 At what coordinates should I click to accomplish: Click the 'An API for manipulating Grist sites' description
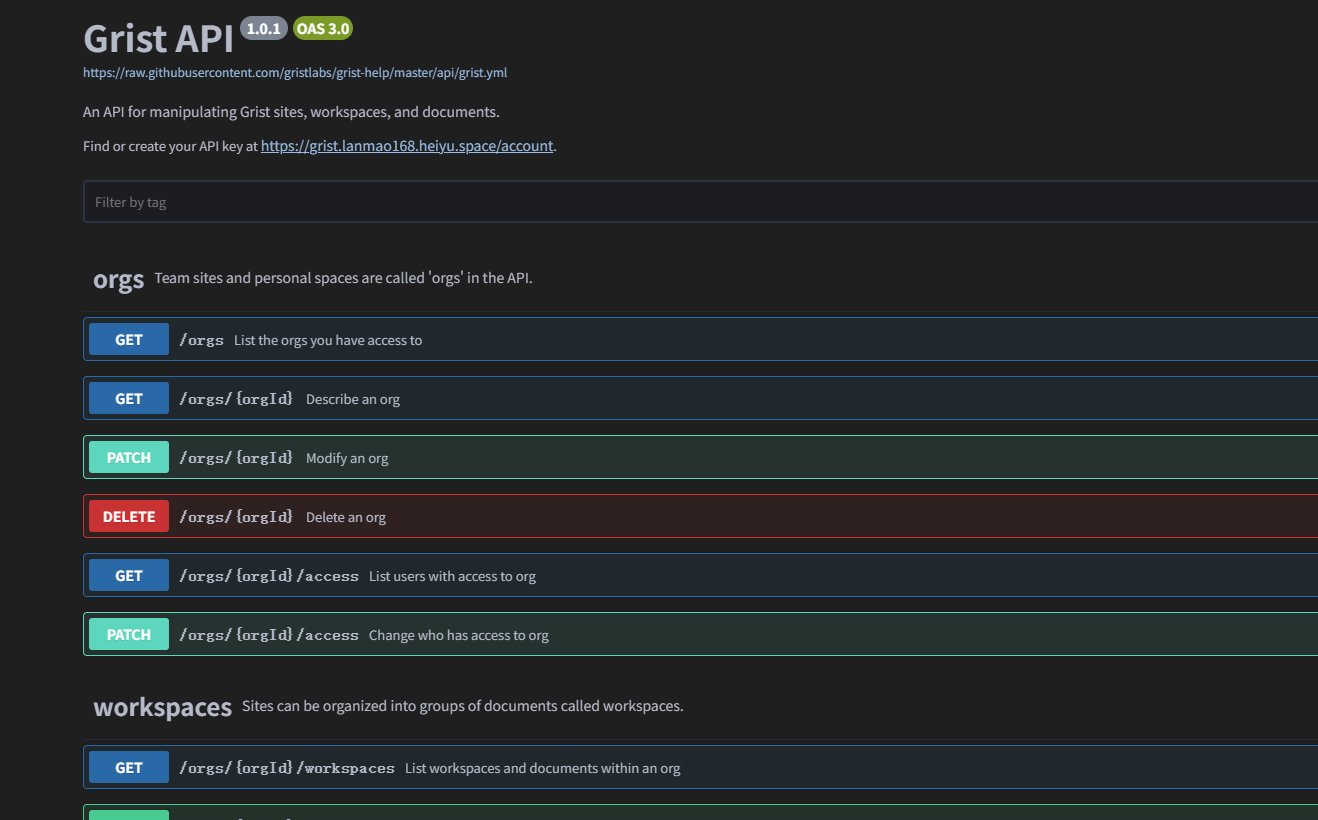tap(291, 111)
